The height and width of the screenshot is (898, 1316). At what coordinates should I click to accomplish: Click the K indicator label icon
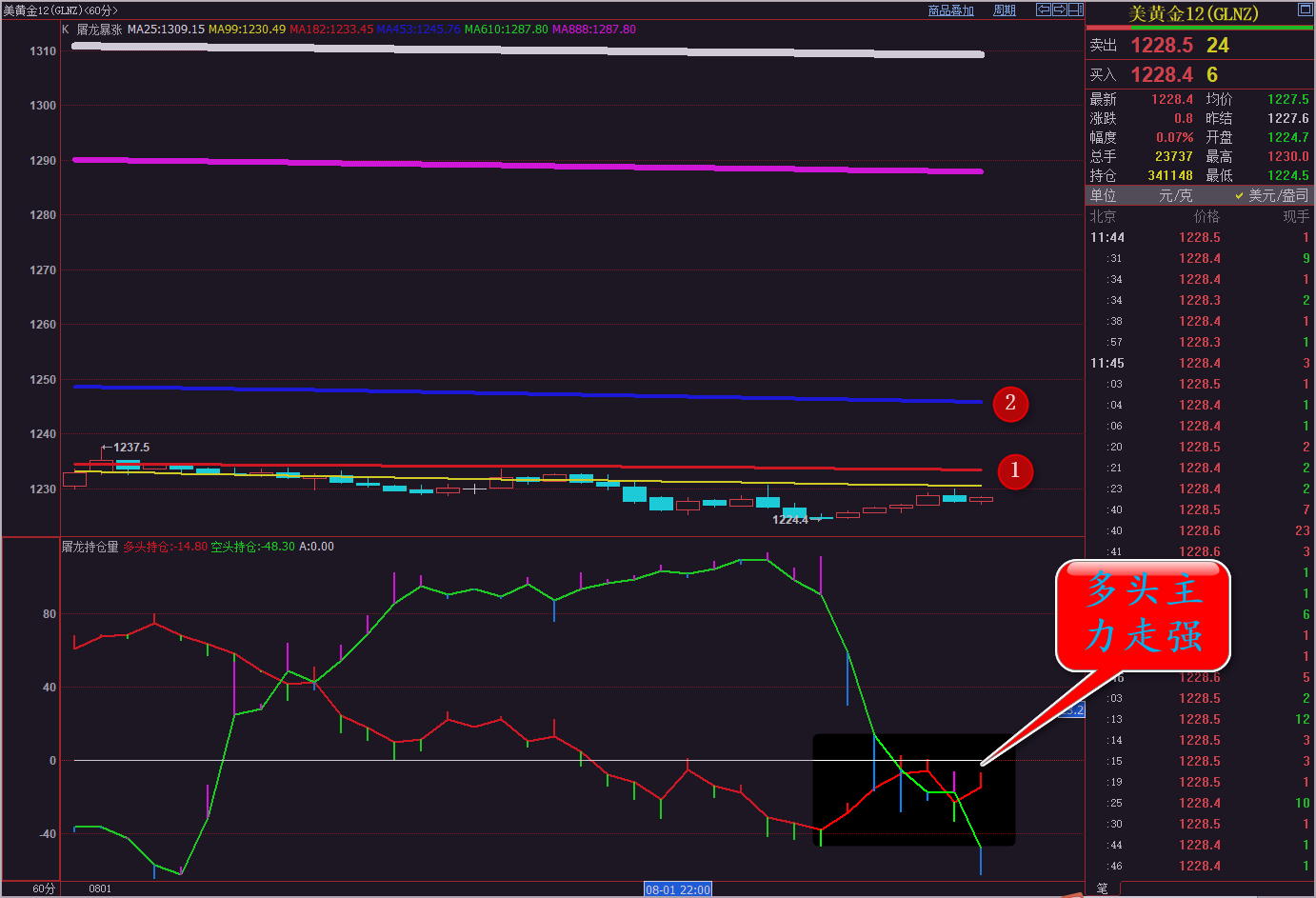(x=66, y=30)
